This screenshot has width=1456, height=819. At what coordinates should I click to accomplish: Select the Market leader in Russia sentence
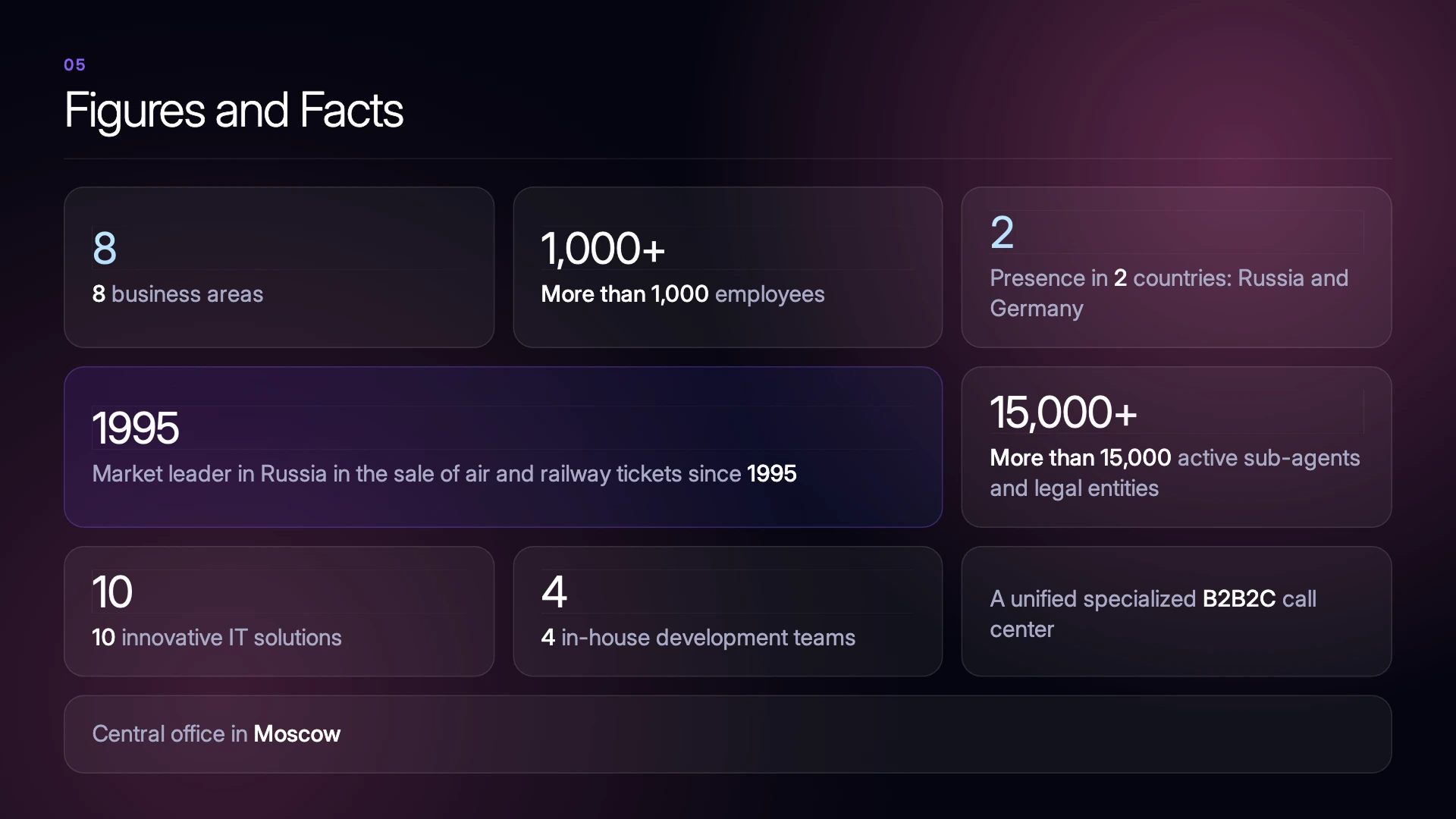tap(444, 474)
